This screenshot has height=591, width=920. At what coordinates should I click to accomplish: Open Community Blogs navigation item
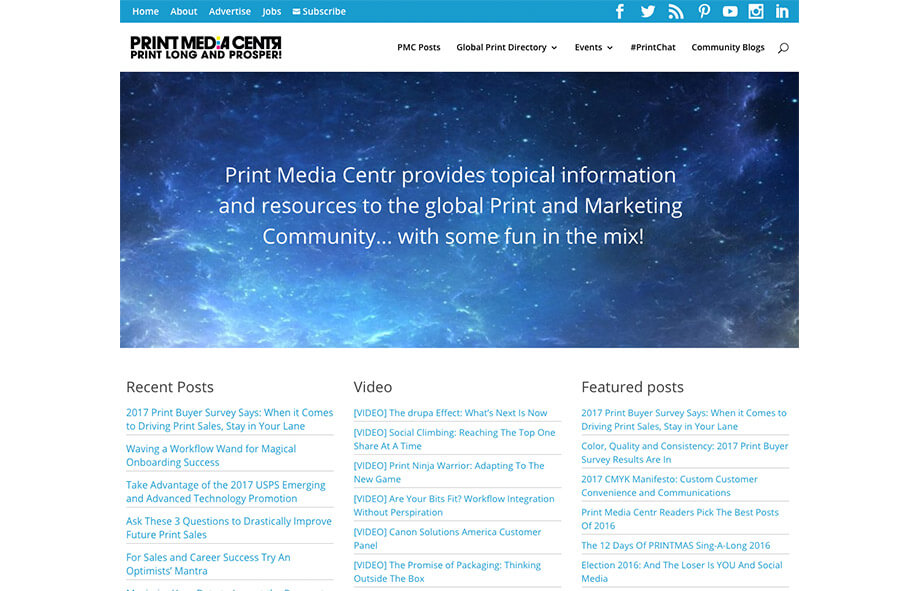tap(728, 48)
